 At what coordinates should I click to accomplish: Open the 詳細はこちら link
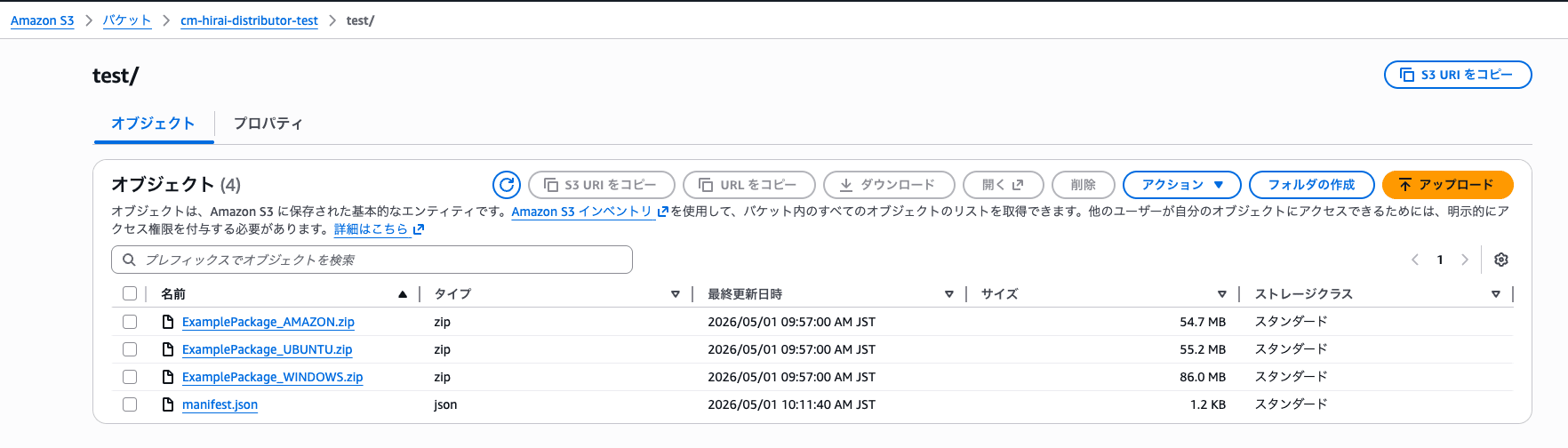click(372, 229)
